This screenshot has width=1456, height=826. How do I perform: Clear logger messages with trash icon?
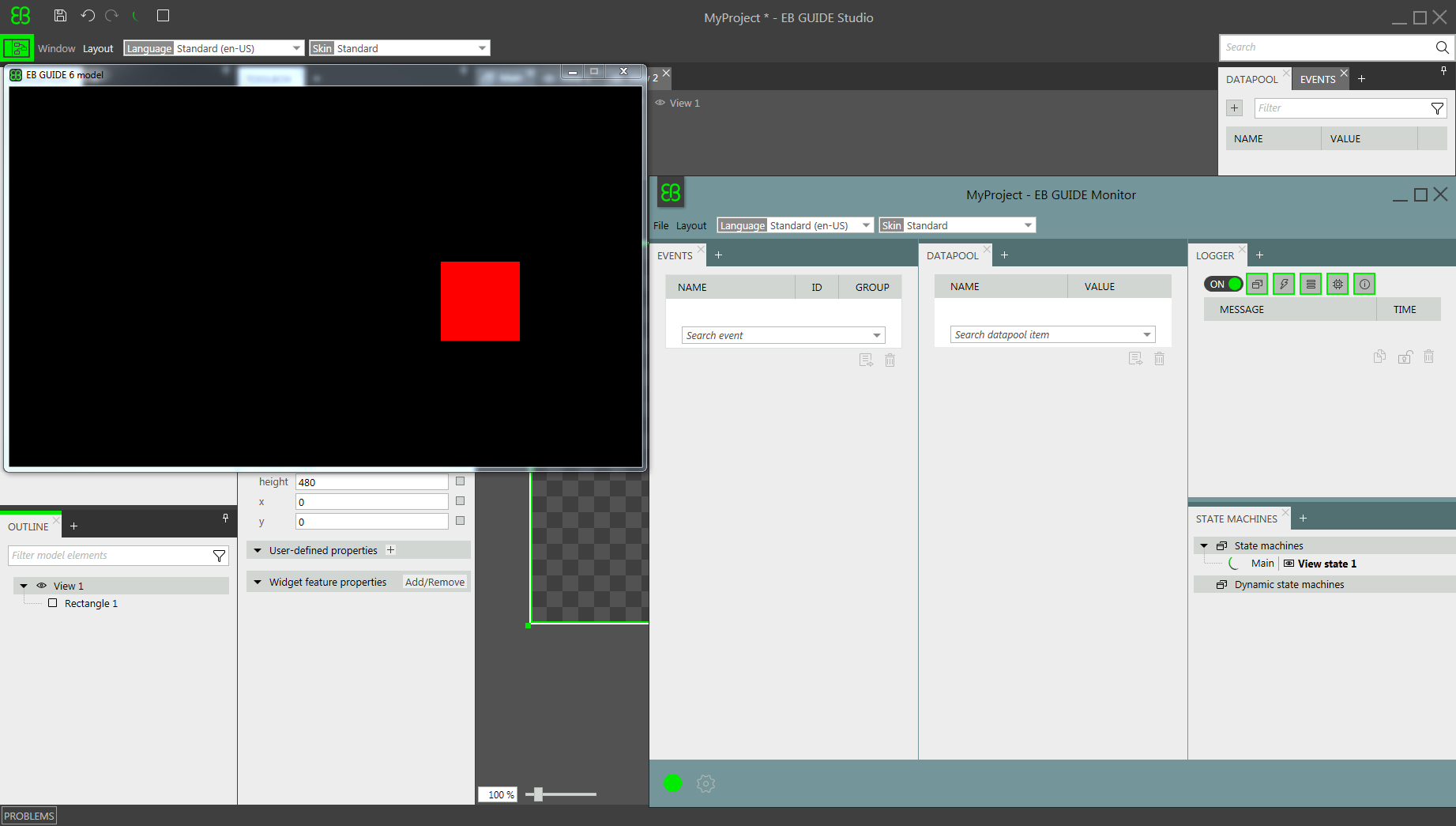click(x=1428, y=356)
